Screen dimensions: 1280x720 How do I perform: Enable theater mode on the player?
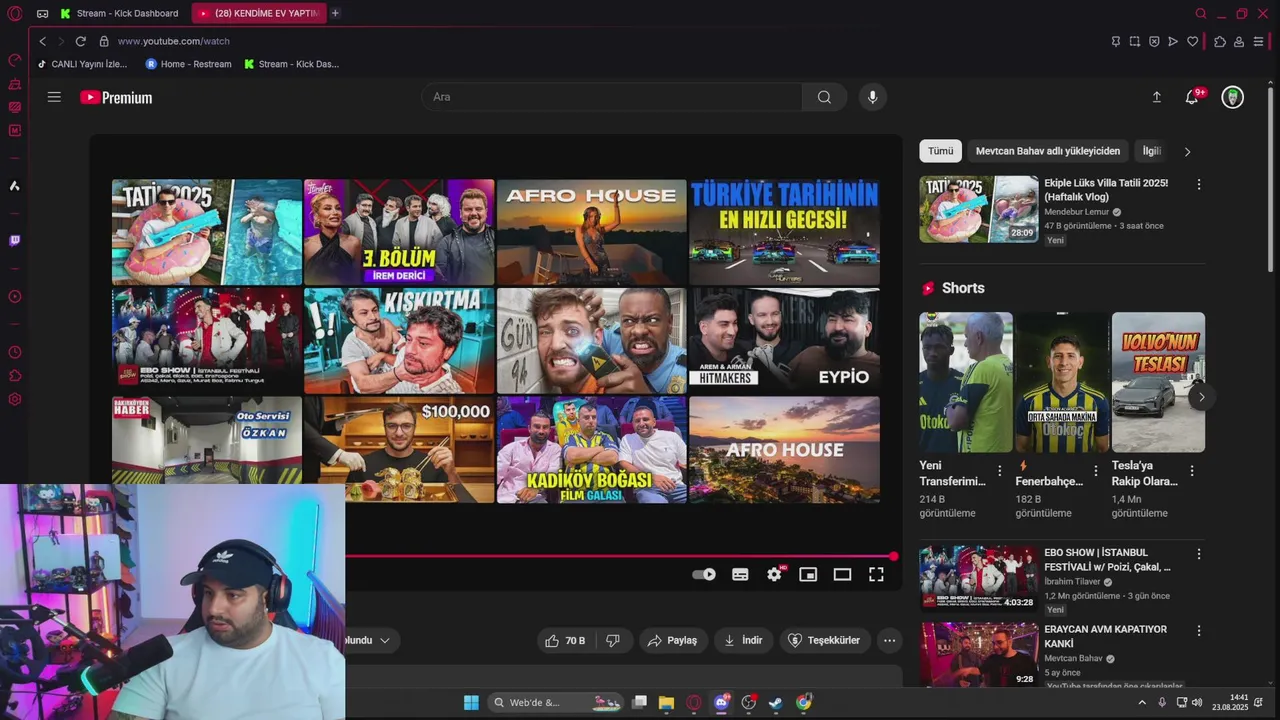point(842,574)
